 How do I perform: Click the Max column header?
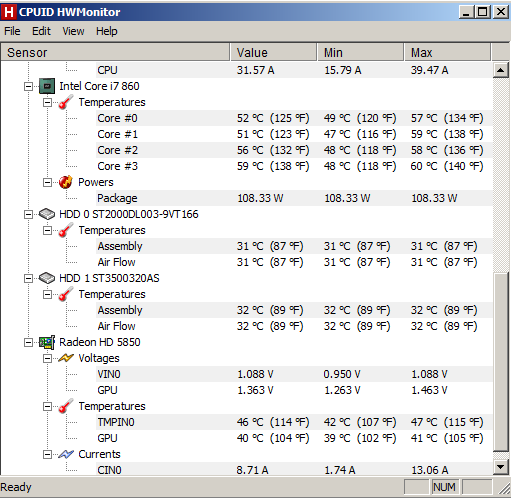click(x=448, y=53)
